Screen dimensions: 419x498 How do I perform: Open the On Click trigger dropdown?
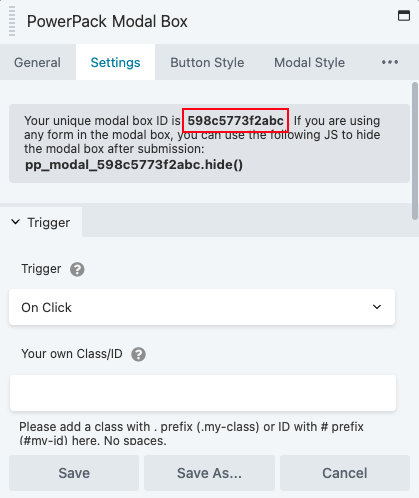pyautogui.click(x=202, y=307)
